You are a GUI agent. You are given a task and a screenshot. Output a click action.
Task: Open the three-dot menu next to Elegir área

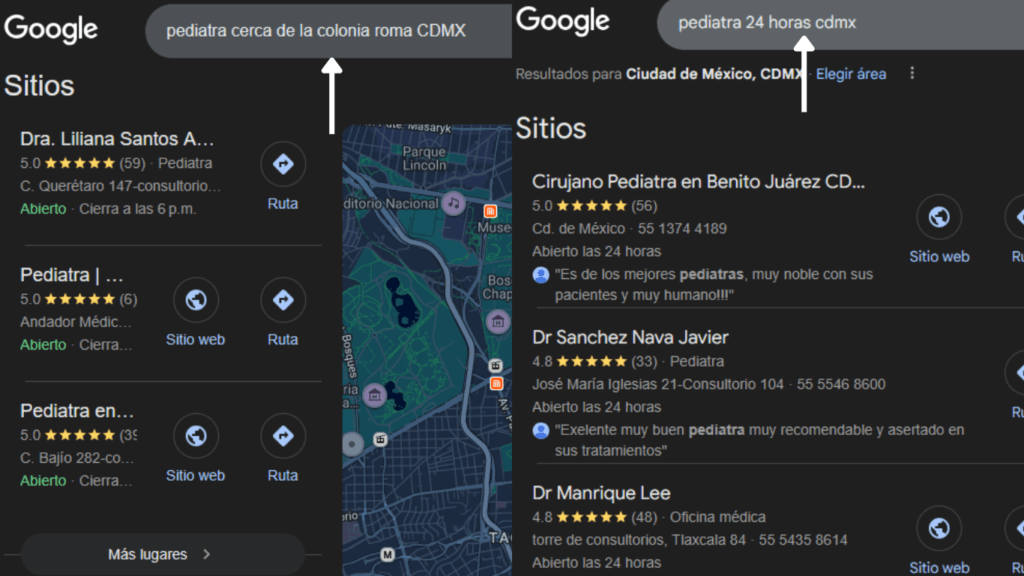click(912, 73)
